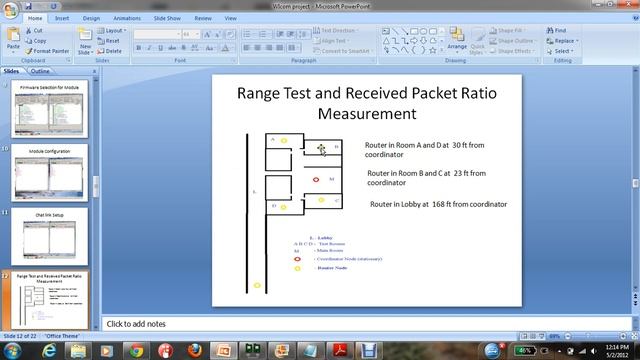This screenshot has width=640, height=360.
Task: Click Find in Editing group
Action: (x=556, y=31)
